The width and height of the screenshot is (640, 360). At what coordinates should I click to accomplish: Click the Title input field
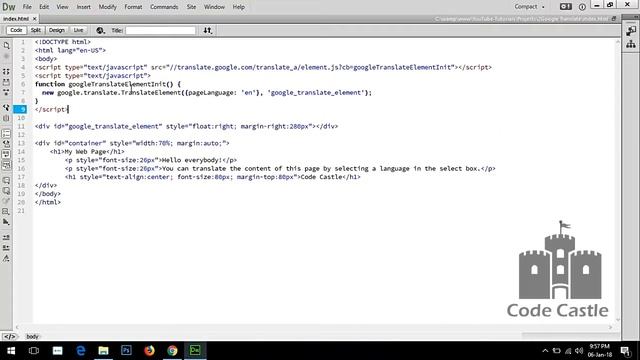(x=161, y=31)
